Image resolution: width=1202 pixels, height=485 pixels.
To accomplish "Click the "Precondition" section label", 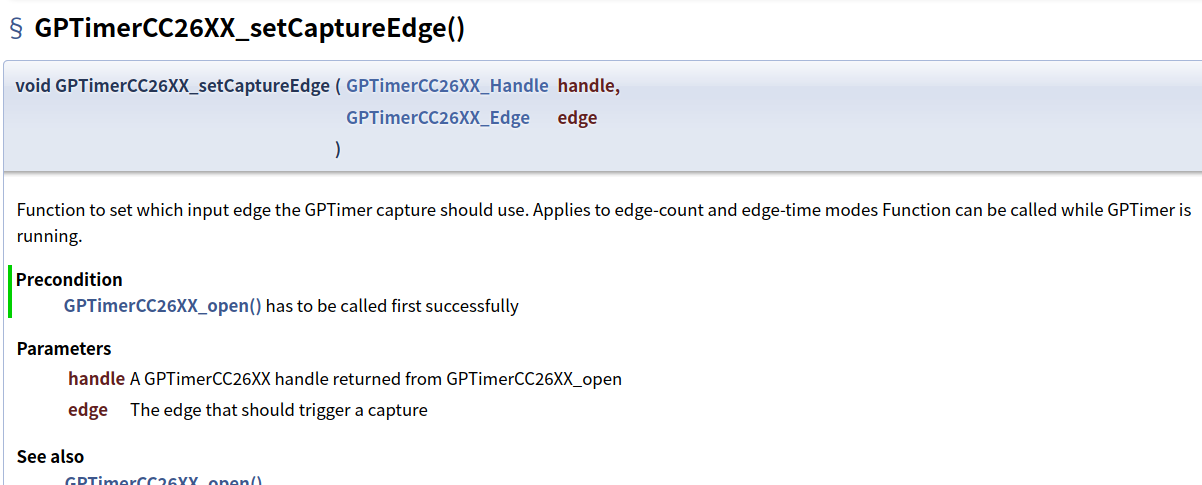I will click(x=69, y=280).
